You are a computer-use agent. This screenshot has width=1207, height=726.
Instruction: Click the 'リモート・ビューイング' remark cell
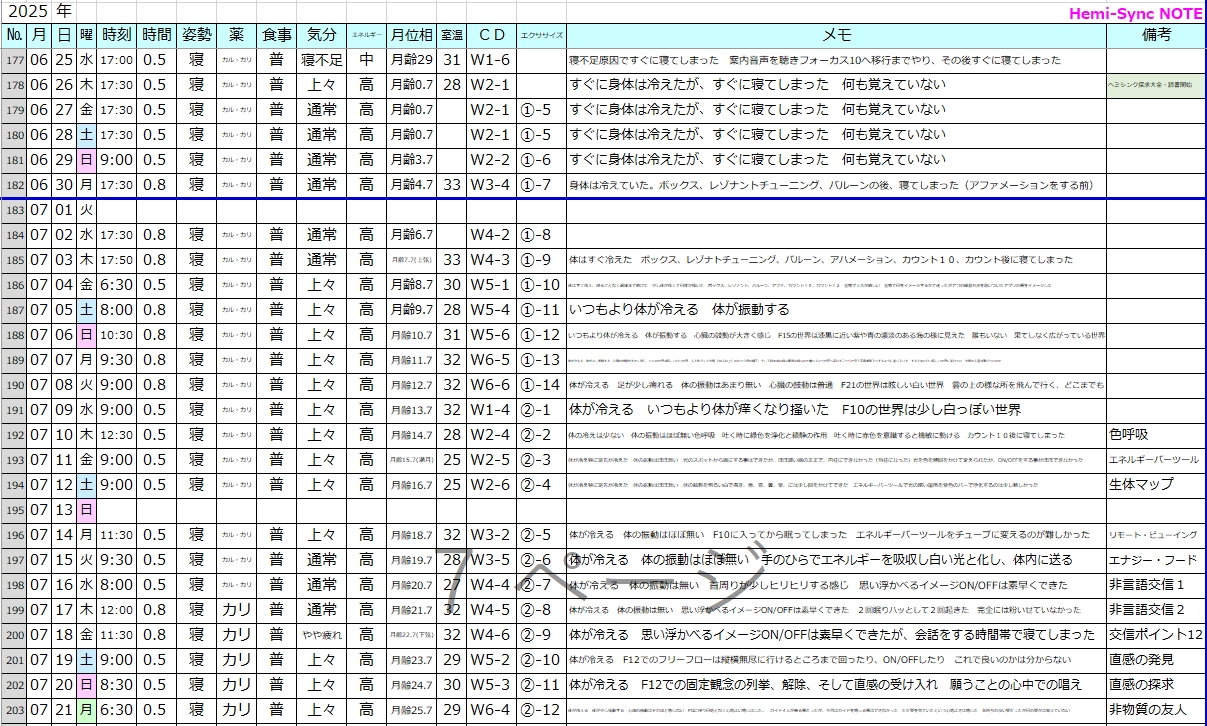coord(1155,535)
